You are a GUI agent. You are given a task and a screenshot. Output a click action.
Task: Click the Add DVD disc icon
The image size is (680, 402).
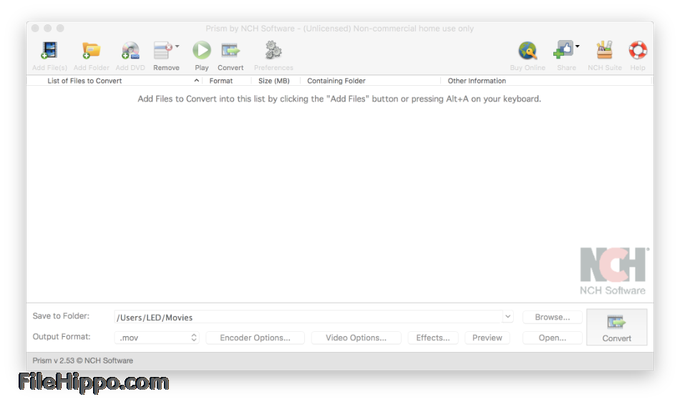pos(130,50)
